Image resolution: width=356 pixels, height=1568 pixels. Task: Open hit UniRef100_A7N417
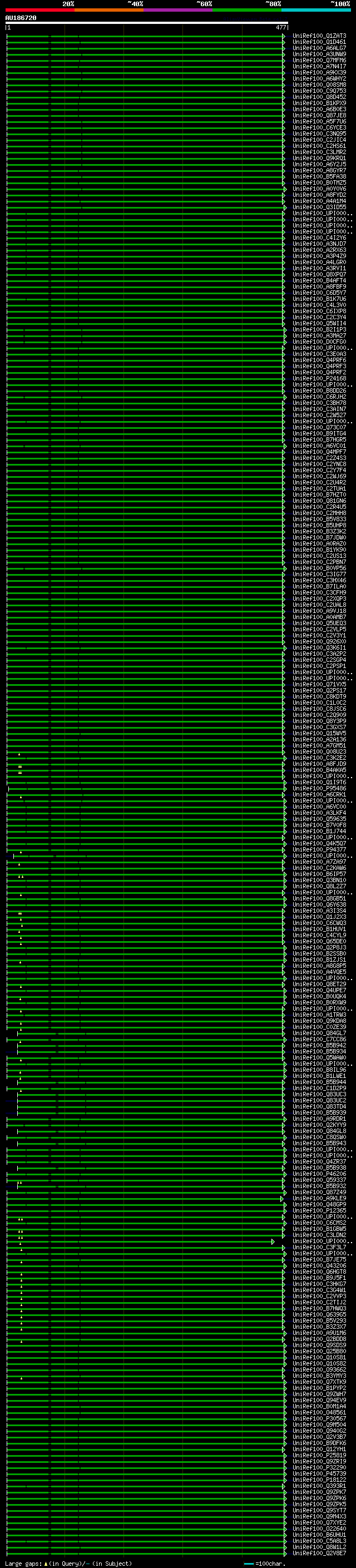pyautogui.click(x=319, y=66)
